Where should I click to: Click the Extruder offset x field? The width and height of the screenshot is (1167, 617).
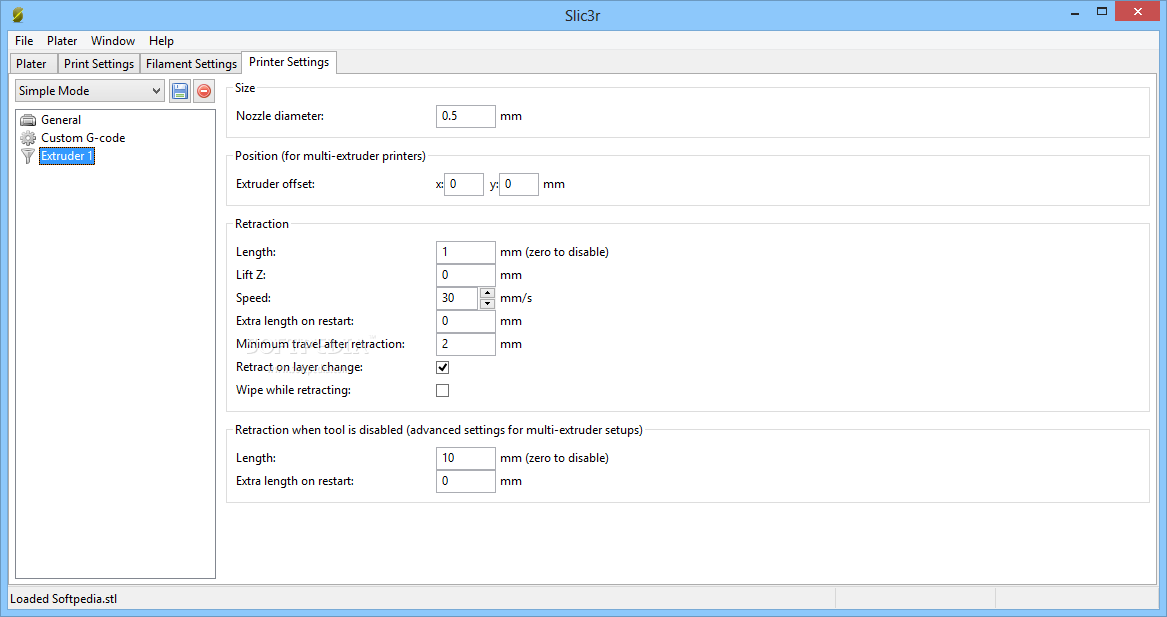[464, 184]
